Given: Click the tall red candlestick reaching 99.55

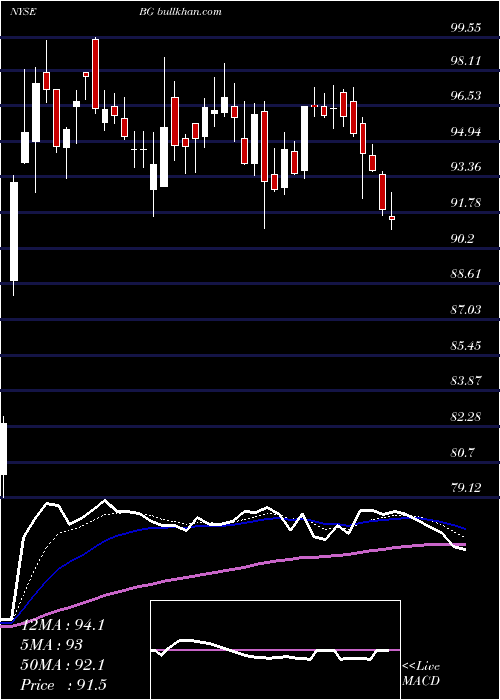Looking at the screenshot, I should (96, 74).
